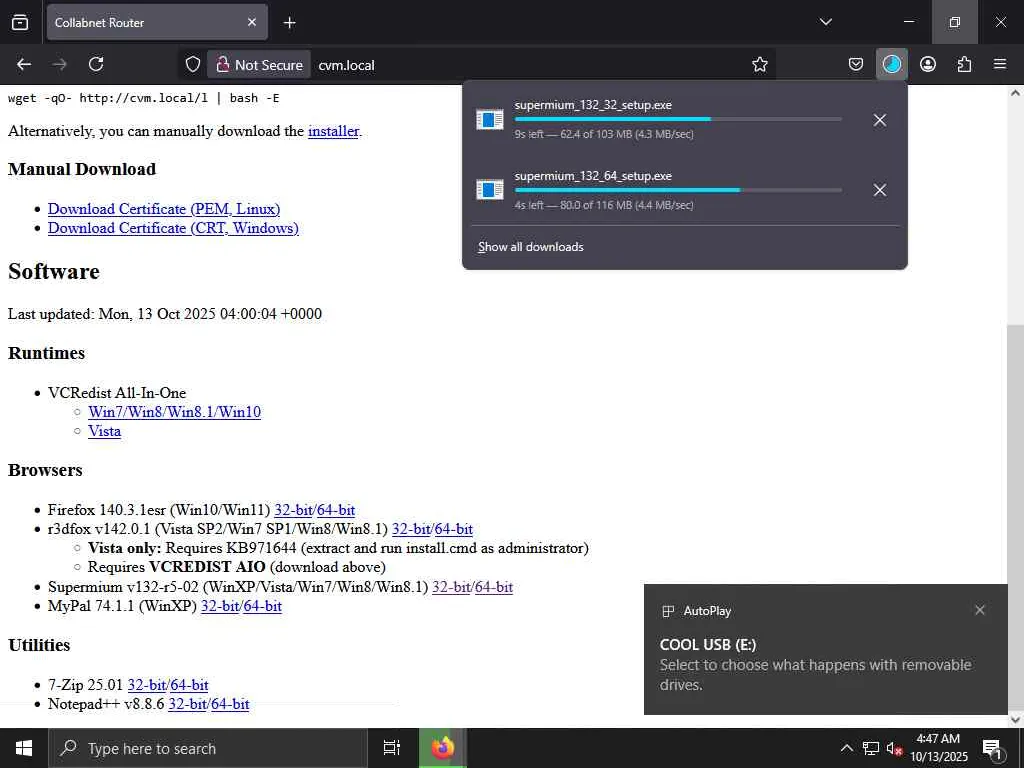This screenshot has height=768, width=1024.
Task: Open Save to Pocket icon
Action: click(856, 64)
